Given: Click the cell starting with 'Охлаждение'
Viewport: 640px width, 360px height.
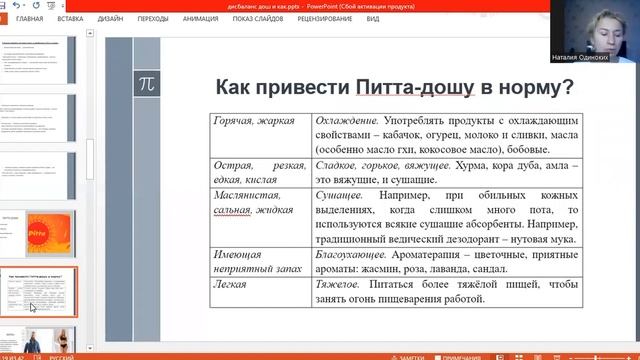Looking at the screenshot, I should 447,136.
